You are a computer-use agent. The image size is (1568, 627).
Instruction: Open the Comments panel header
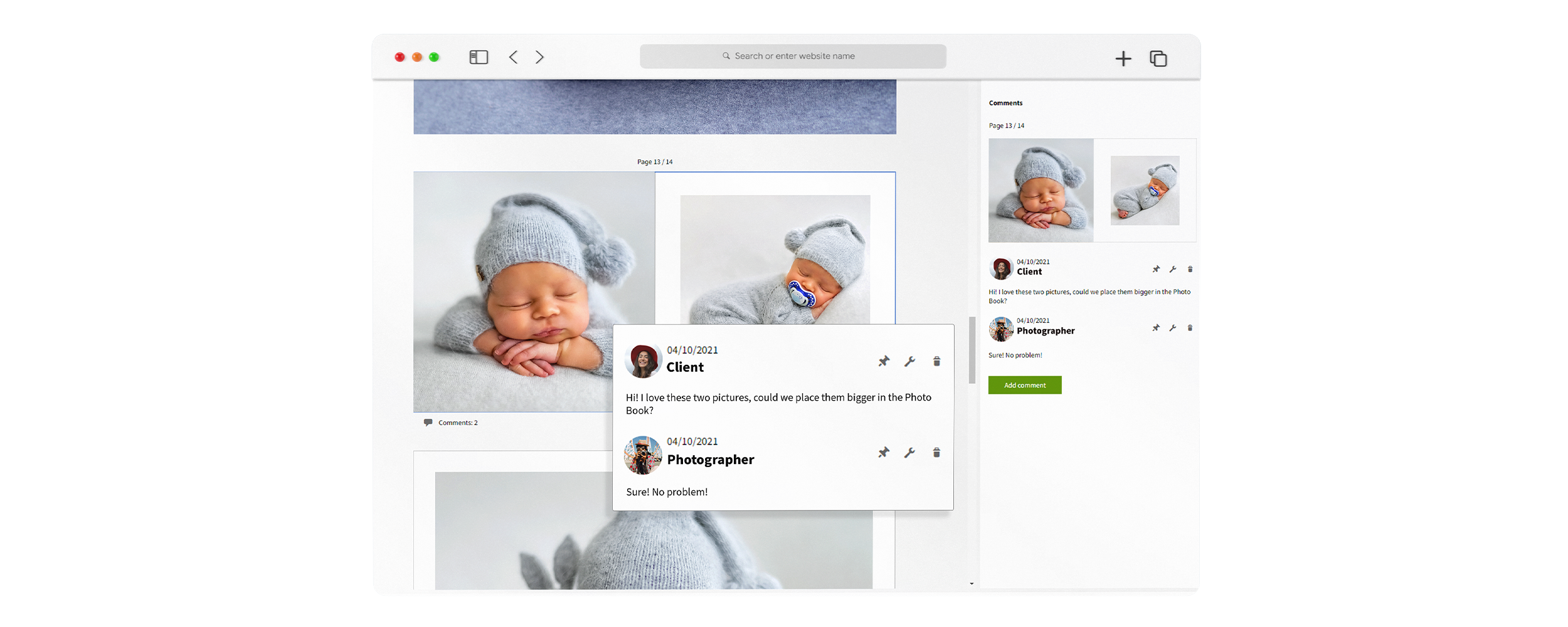[x=1005, y=103]
